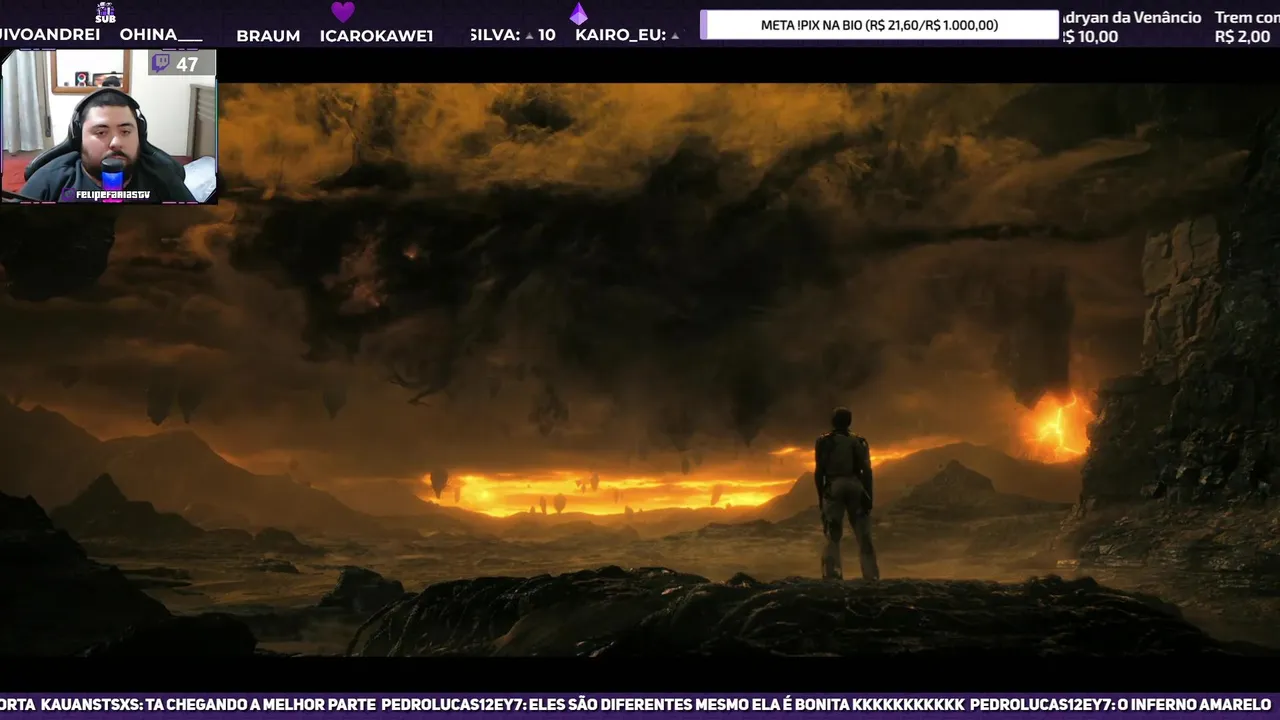Click the KAIRO_EU: name in top ticker

(x=620, y=35)
